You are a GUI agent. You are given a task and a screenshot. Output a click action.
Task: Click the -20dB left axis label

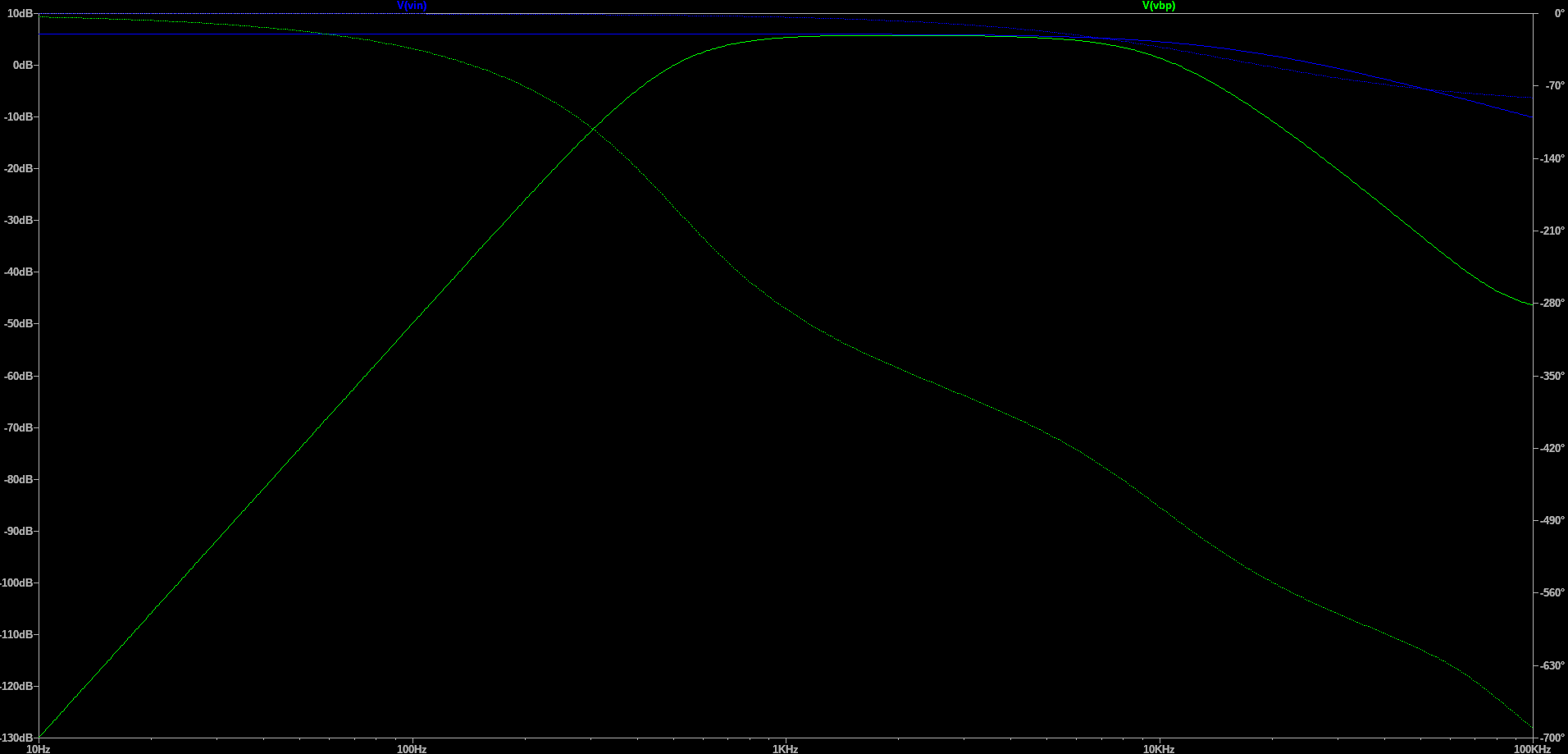[19, 168]
